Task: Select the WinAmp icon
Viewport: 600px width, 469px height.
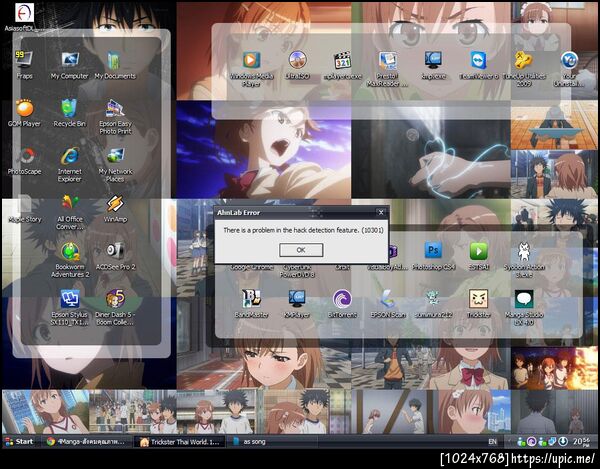Action: coord(115,208)
